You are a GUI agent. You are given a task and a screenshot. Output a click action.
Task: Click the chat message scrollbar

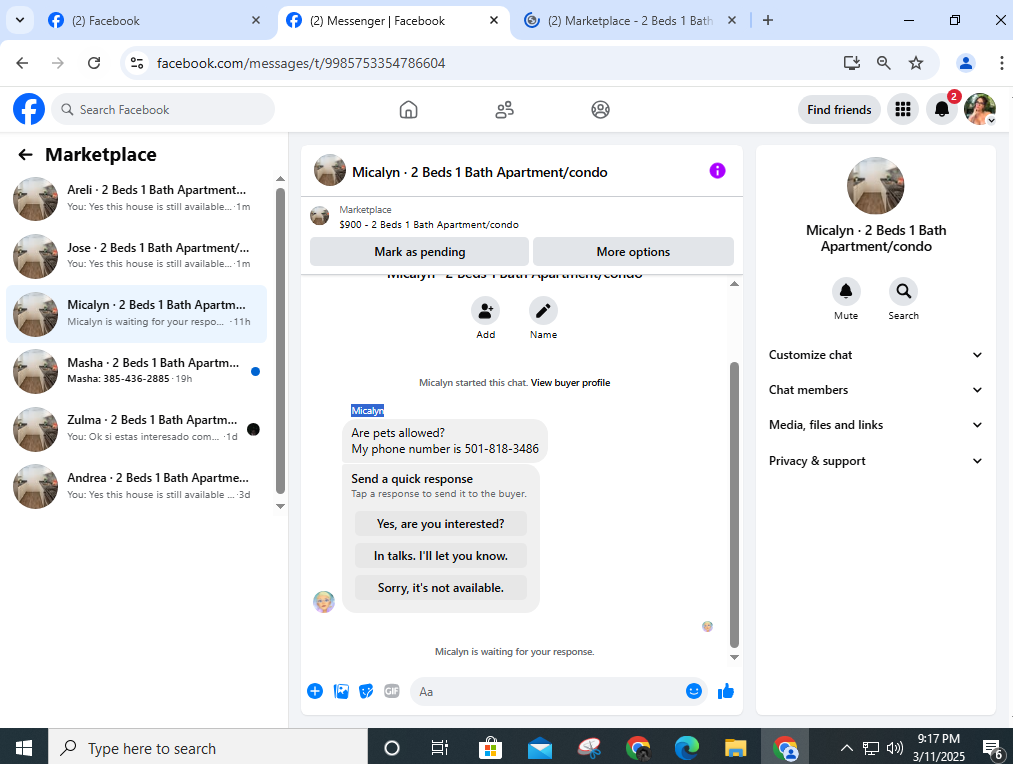[x=734, y=504]
